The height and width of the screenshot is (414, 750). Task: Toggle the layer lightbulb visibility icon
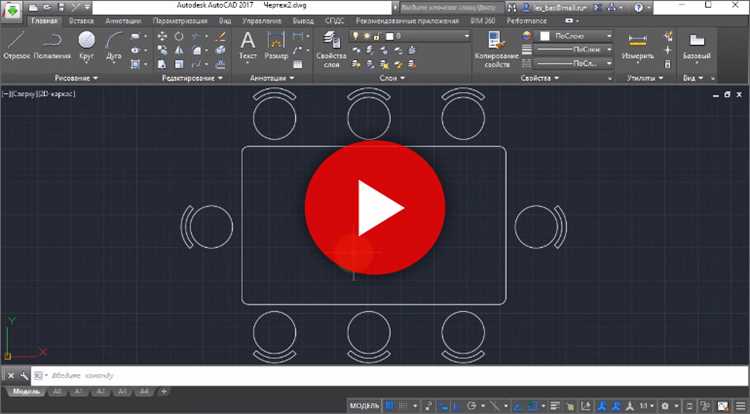(x=355, y=36)
